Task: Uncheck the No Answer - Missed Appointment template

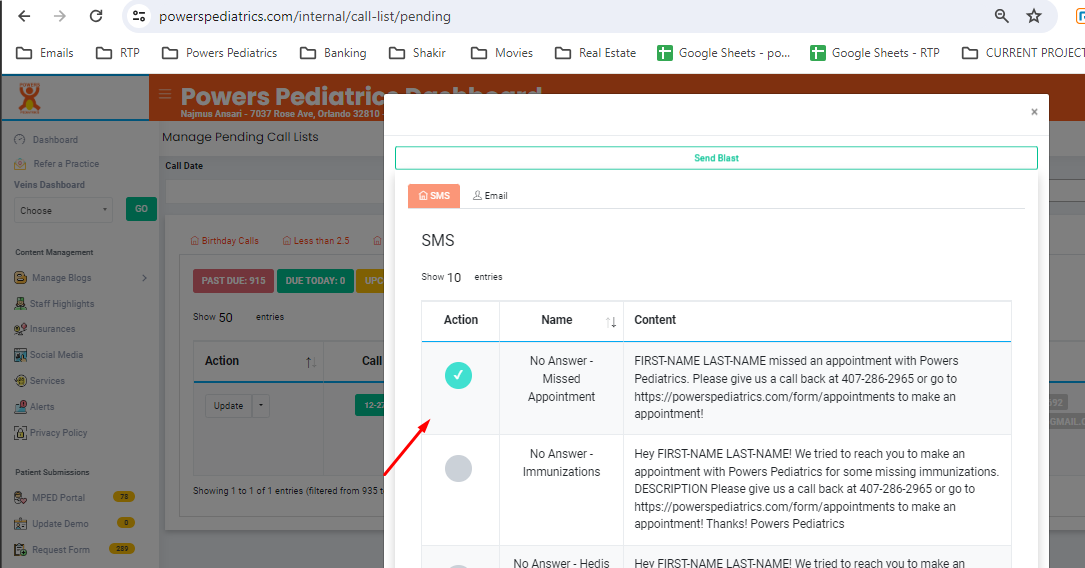Action: pos(458,376)
